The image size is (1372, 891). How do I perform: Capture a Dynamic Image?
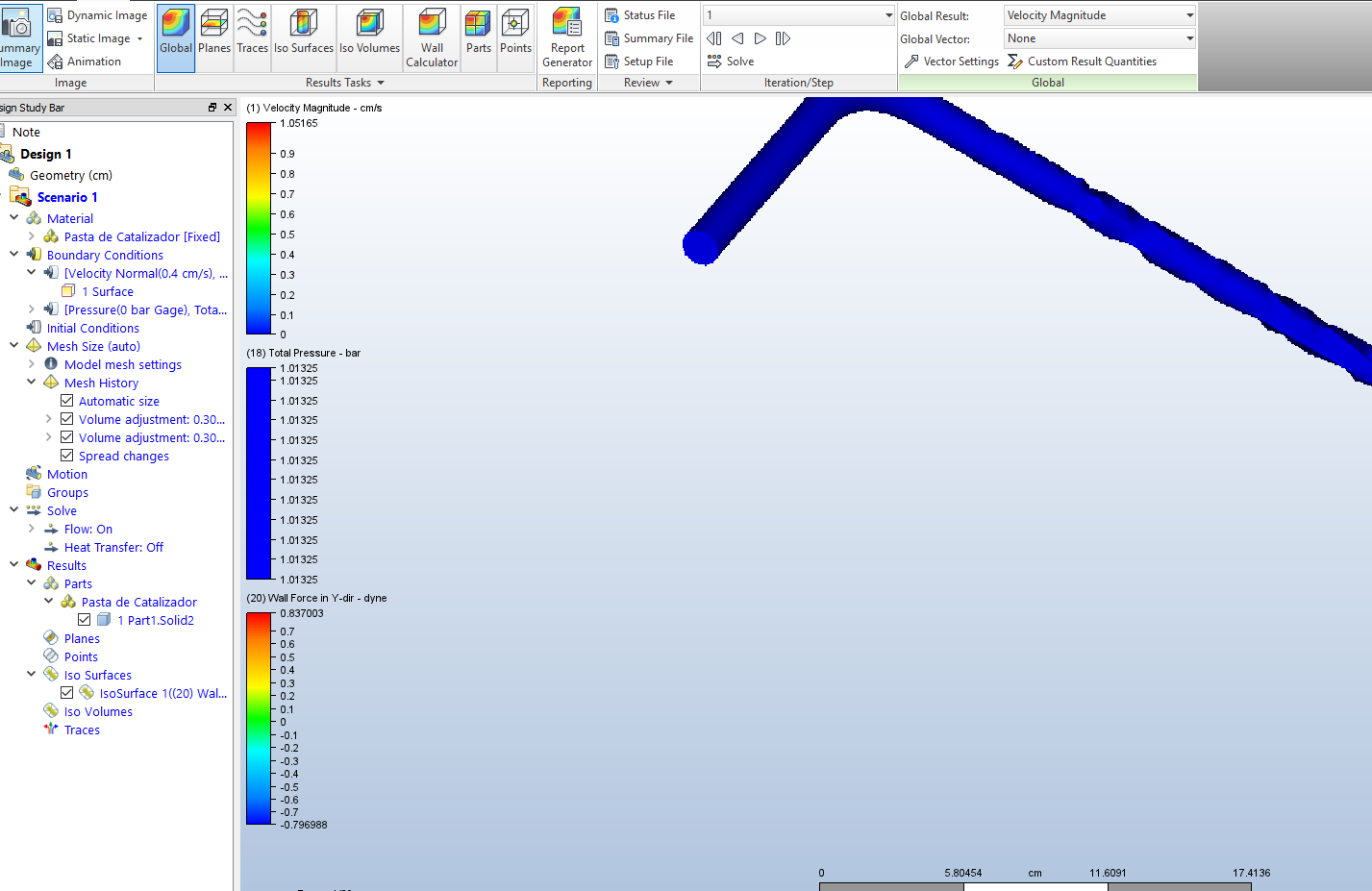(x=98, y=15)
